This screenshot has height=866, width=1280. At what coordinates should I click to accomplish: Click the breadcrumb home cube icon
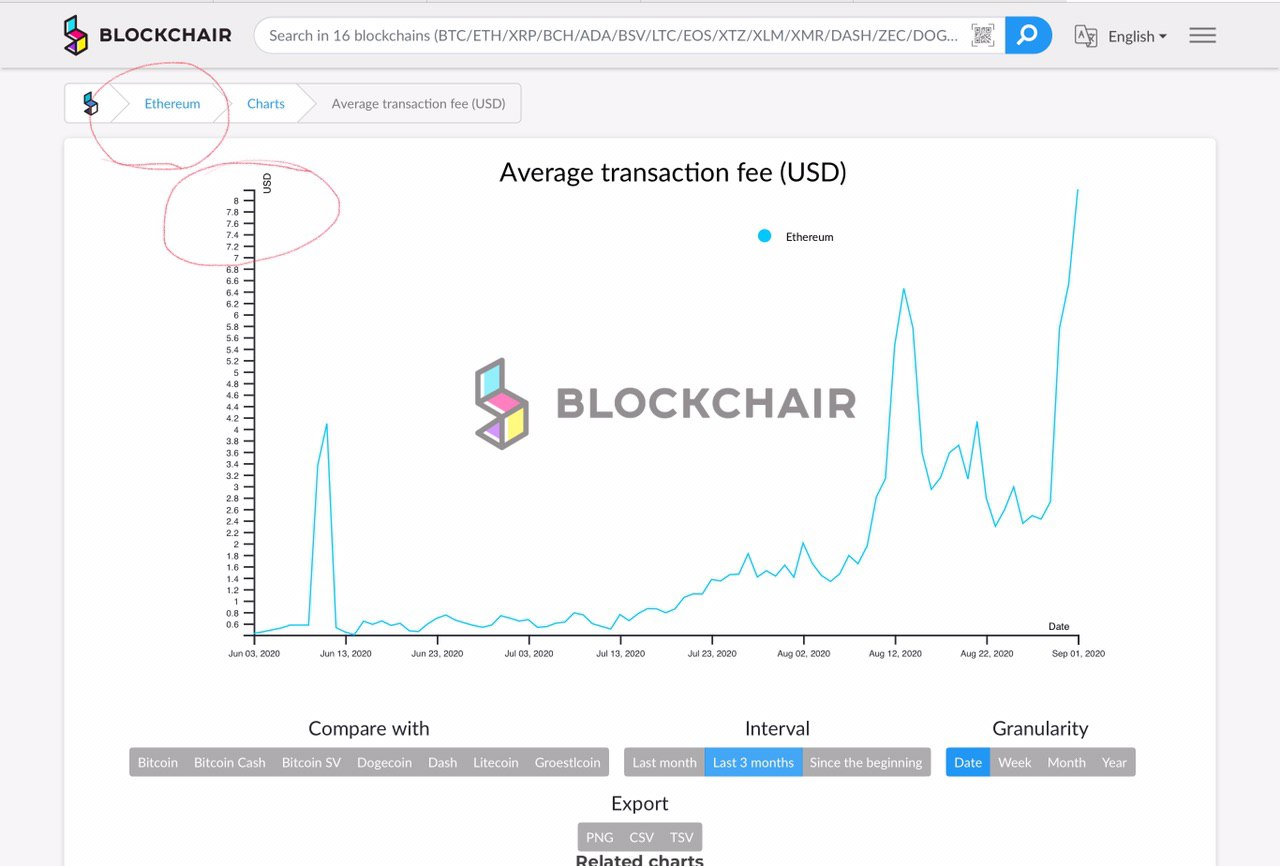pos(91,103)
